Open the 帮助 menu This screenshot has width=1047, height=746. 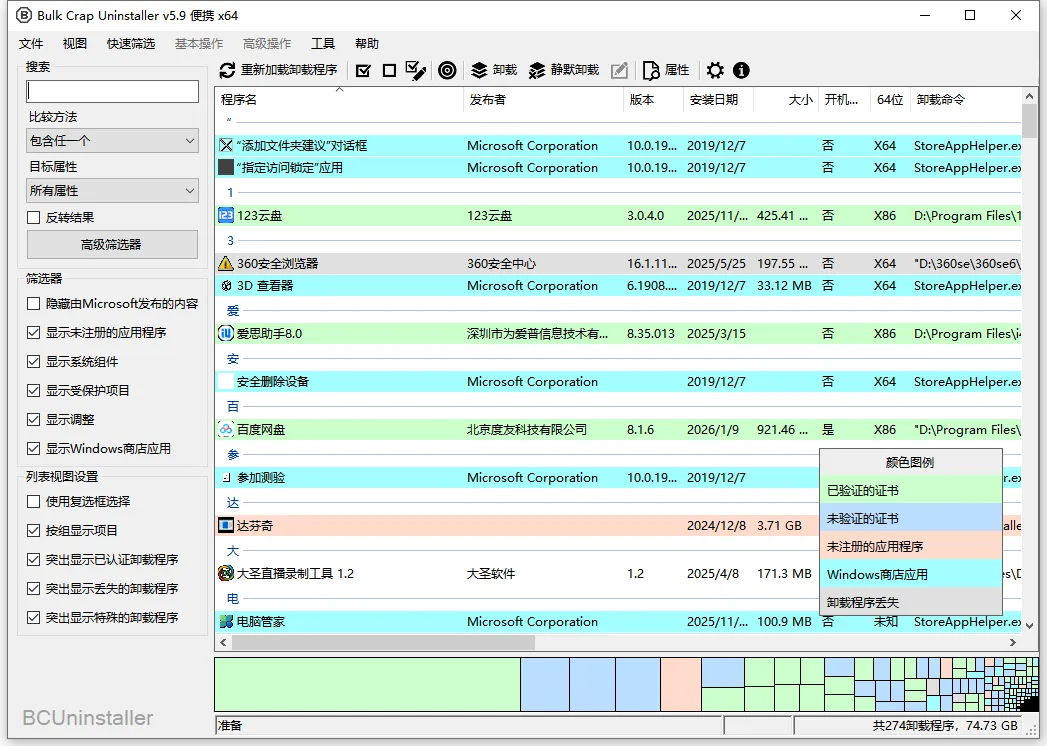click(x=367, y=43)
